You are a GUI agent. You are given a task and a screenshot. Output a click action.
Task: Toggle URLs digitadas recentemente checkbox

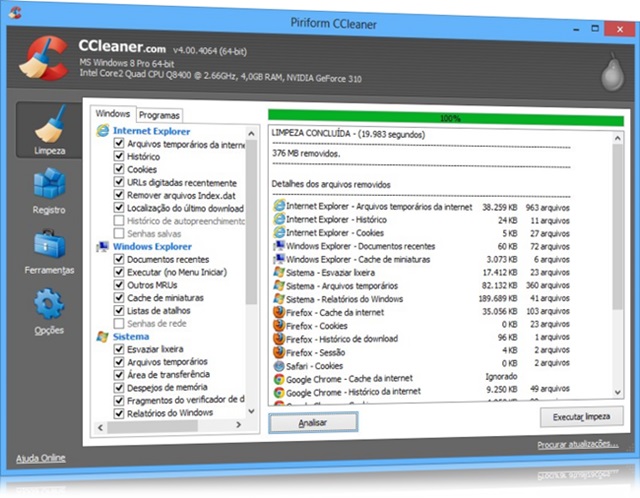(x=119, y=181)
